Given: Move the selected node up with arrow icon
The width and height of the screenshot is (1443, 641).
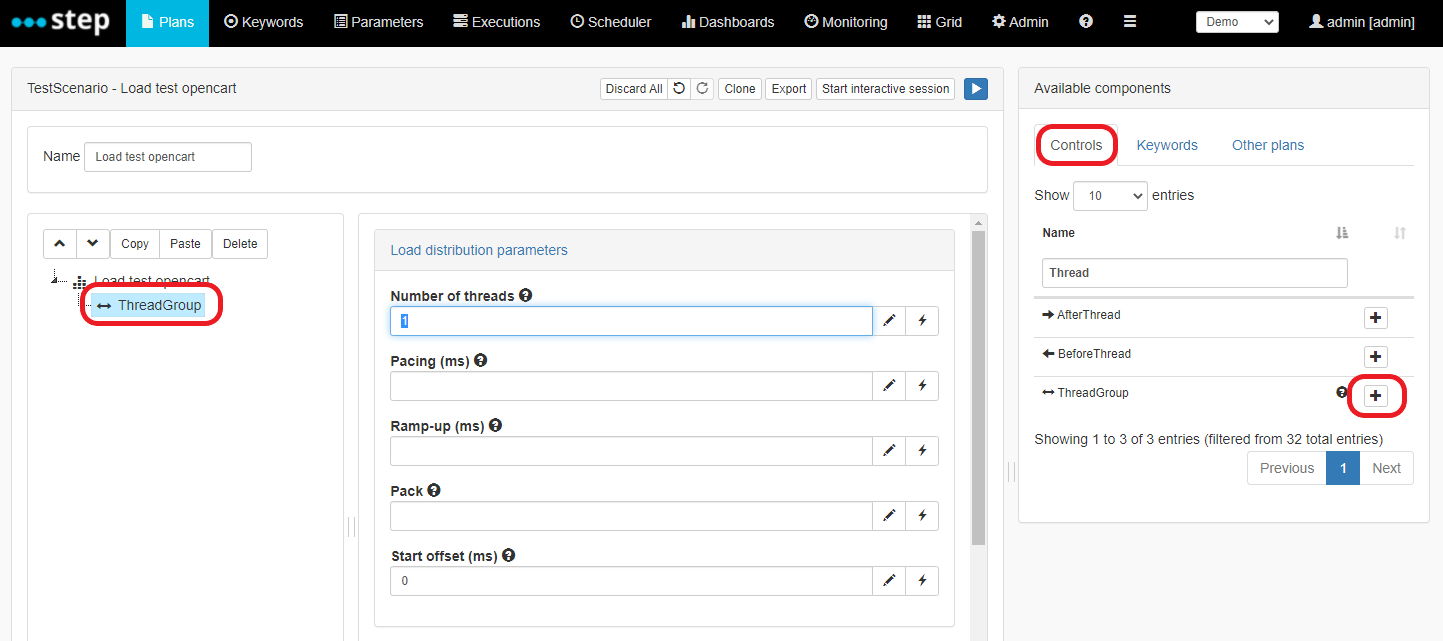Looking at the screenshot, I should (59, 243).
